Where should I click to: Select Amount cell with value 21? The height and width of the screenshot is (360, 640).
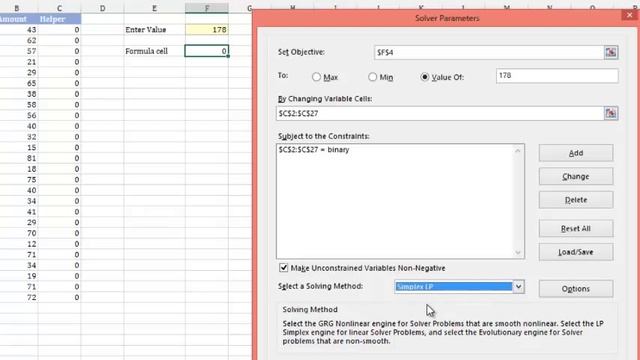point(19,62)
